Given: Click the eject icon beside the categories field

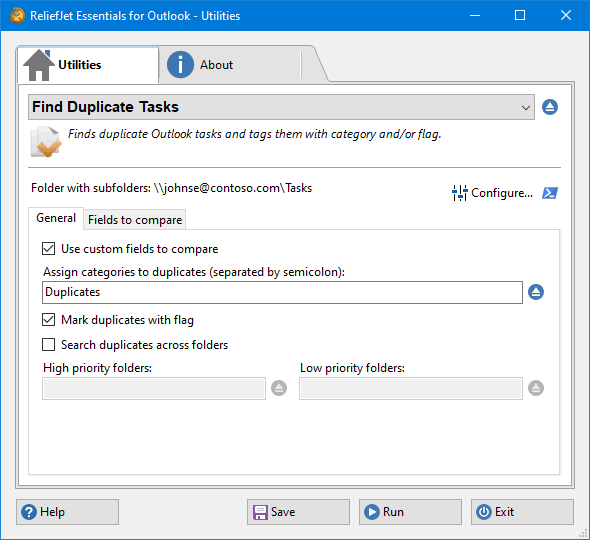Looking at the screenshot, I should 536,292.
